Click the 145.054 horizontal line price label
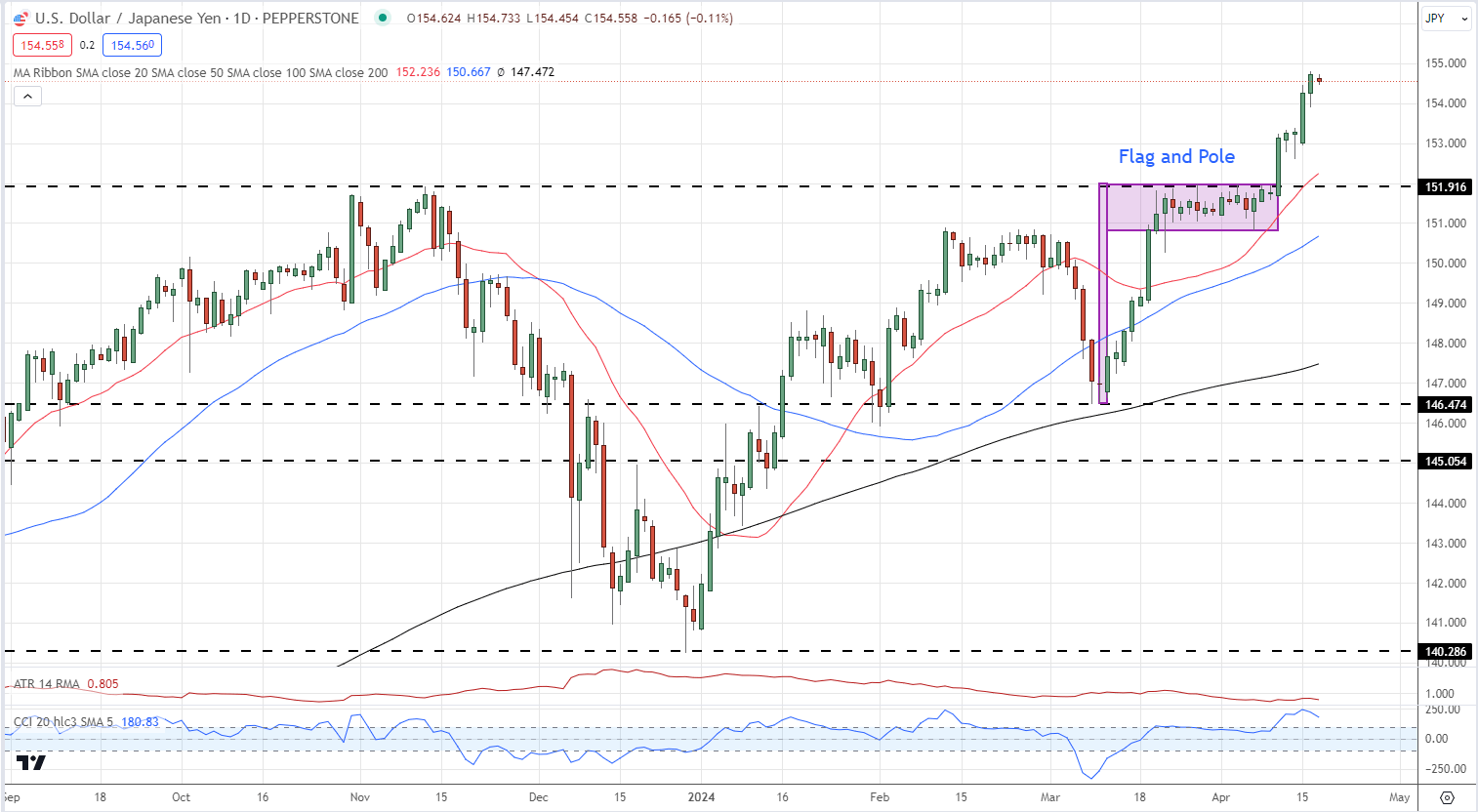 [x=1446, y=461]
